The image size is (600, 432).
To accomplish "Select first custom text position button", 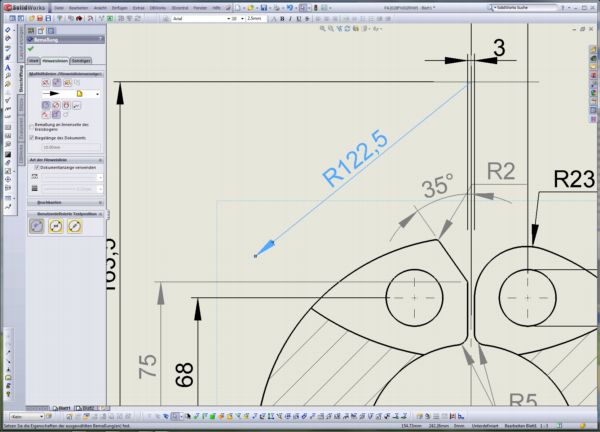I will [37, 226].
